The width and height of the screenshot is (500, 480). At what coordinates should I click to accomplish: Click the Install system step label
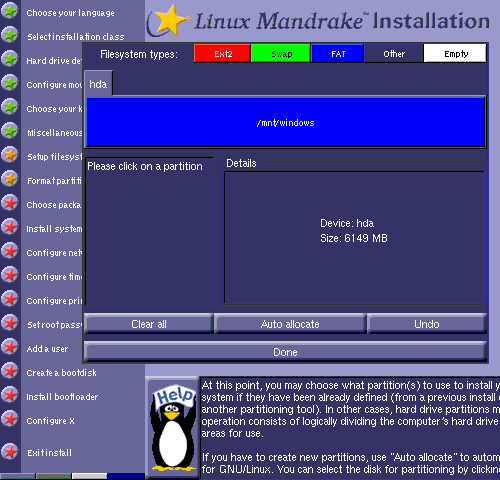[54, 229]
